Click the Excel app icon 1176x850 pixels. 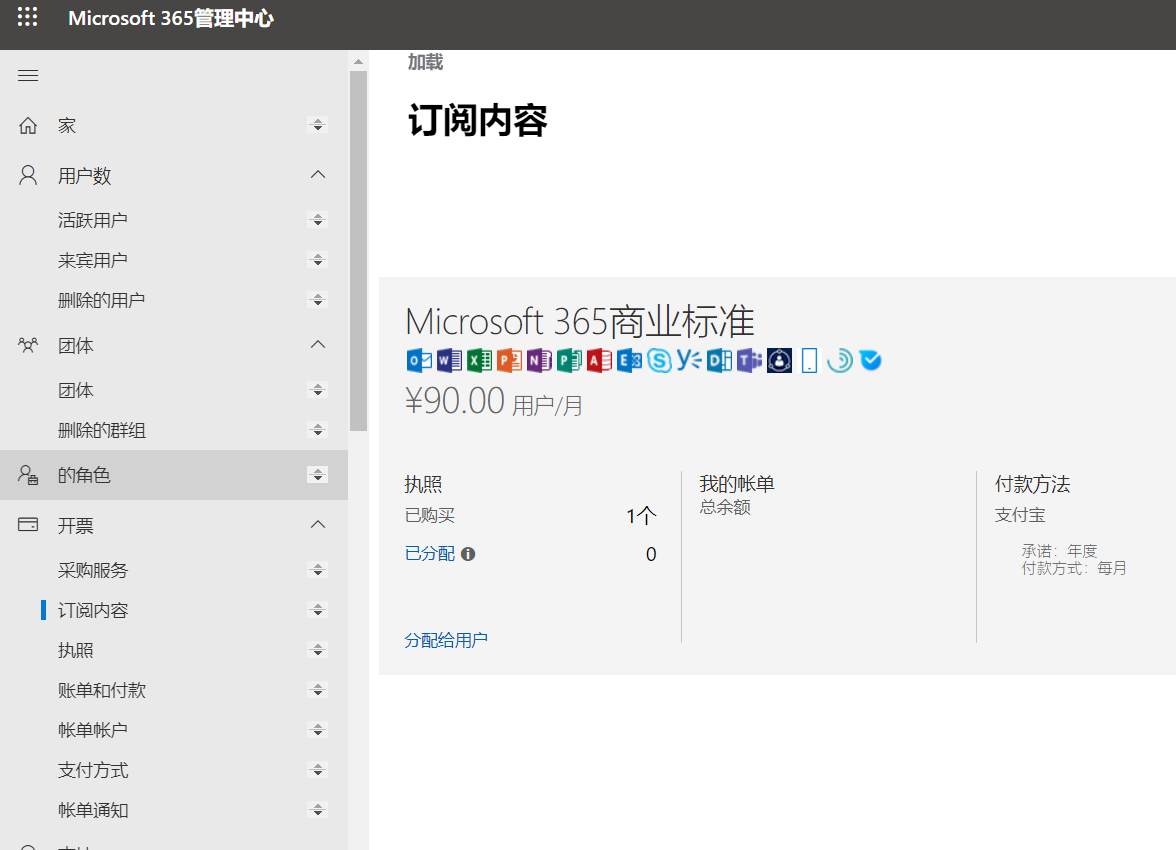[x=479, y=361]
